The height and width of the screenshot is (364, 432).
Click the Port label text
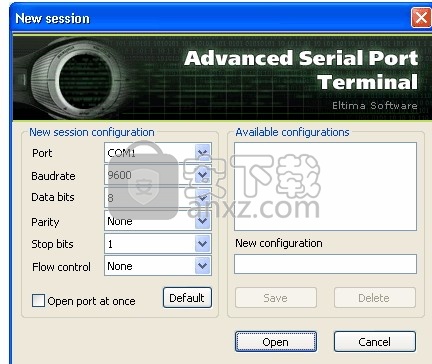[42, 153]
